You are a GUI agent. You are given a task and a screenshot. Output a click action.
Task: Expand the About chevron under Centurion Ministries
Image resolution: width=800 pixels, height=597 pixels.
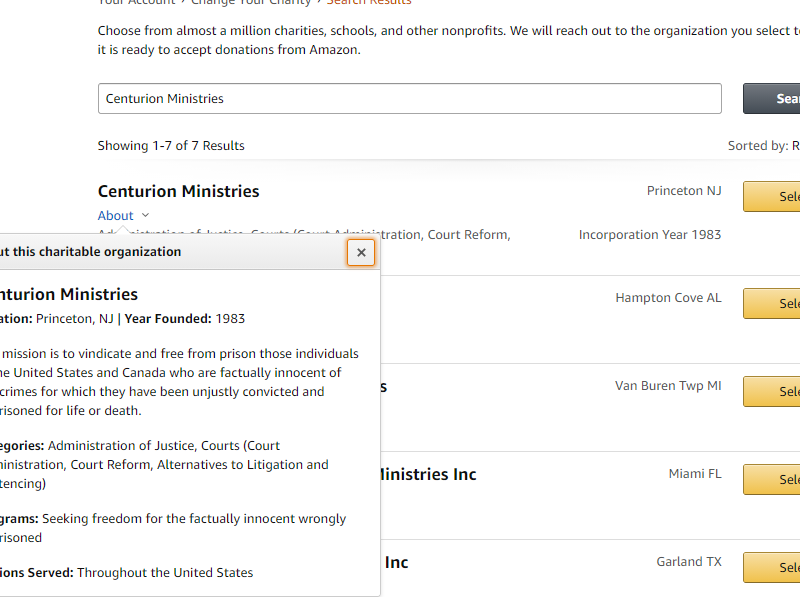145,215
